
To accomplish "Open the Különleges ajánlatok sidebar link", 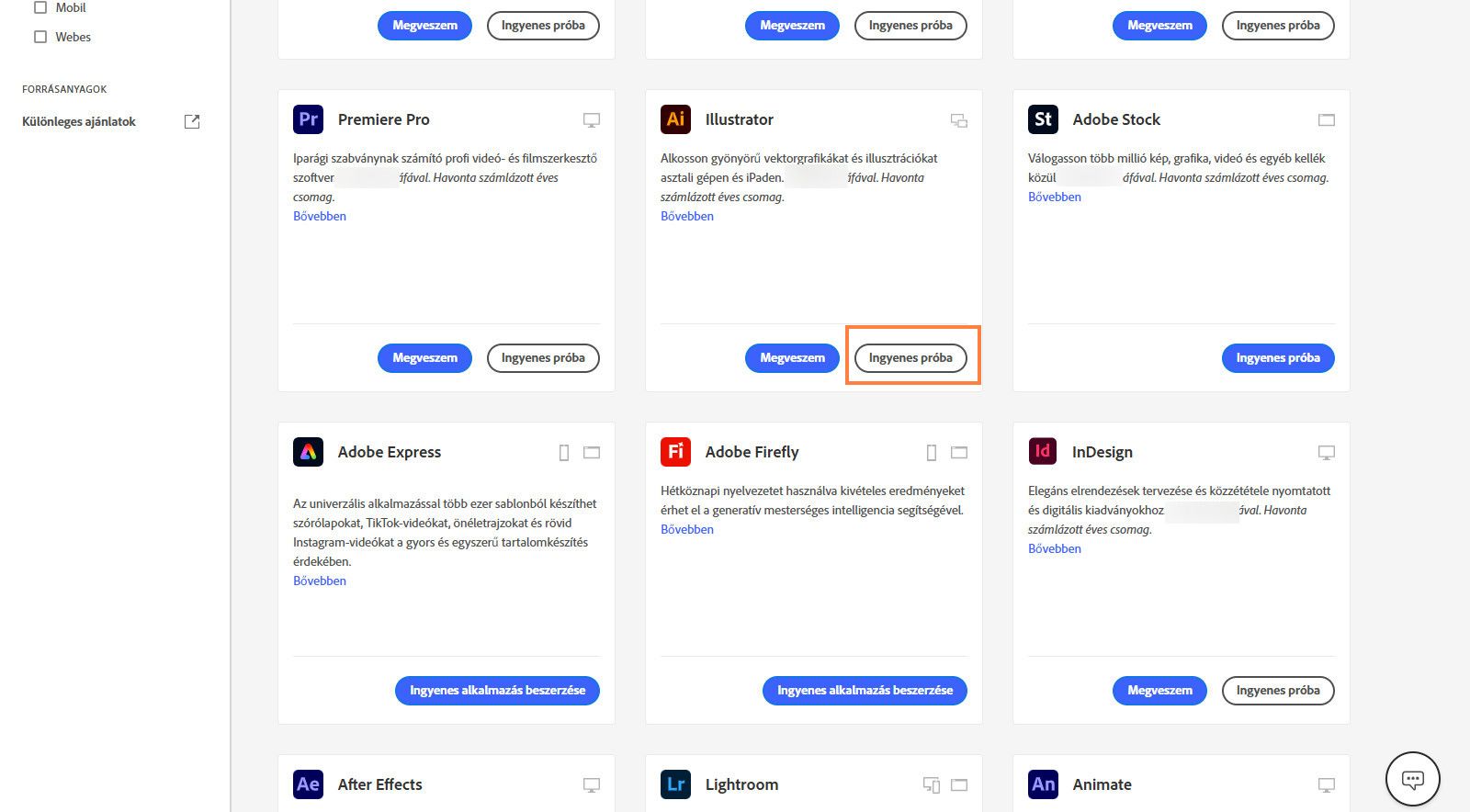I will [79, 121].
